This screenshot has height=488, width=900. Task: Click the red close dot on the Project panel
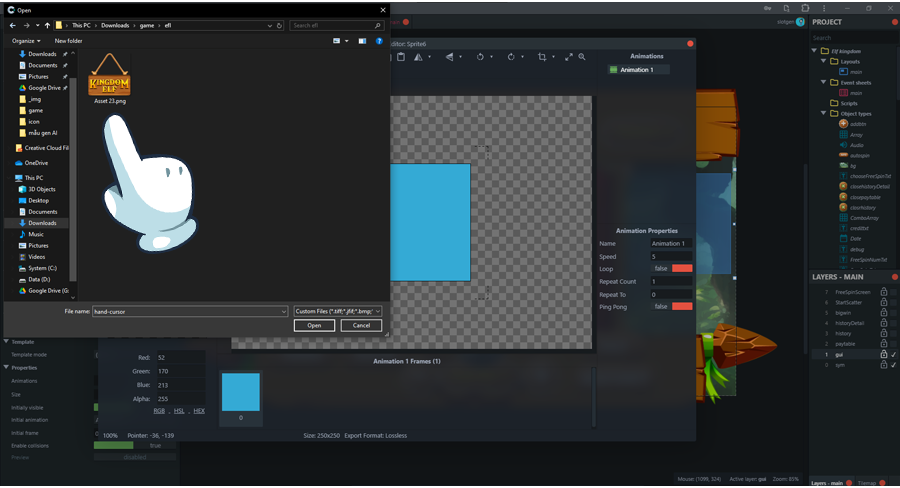click(x=894, y=22)
